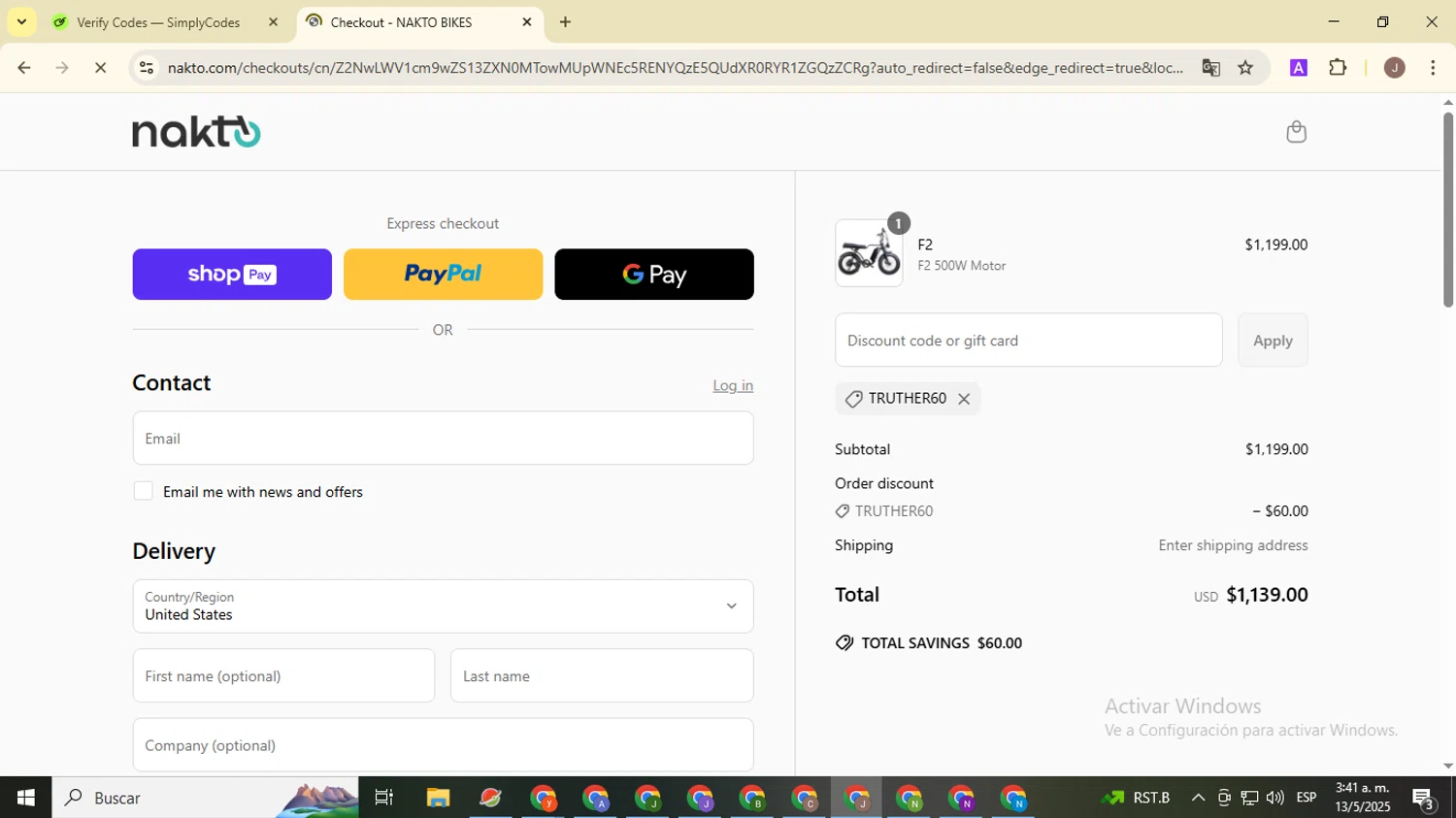Click the Apply discount button

pos(1273,341)
